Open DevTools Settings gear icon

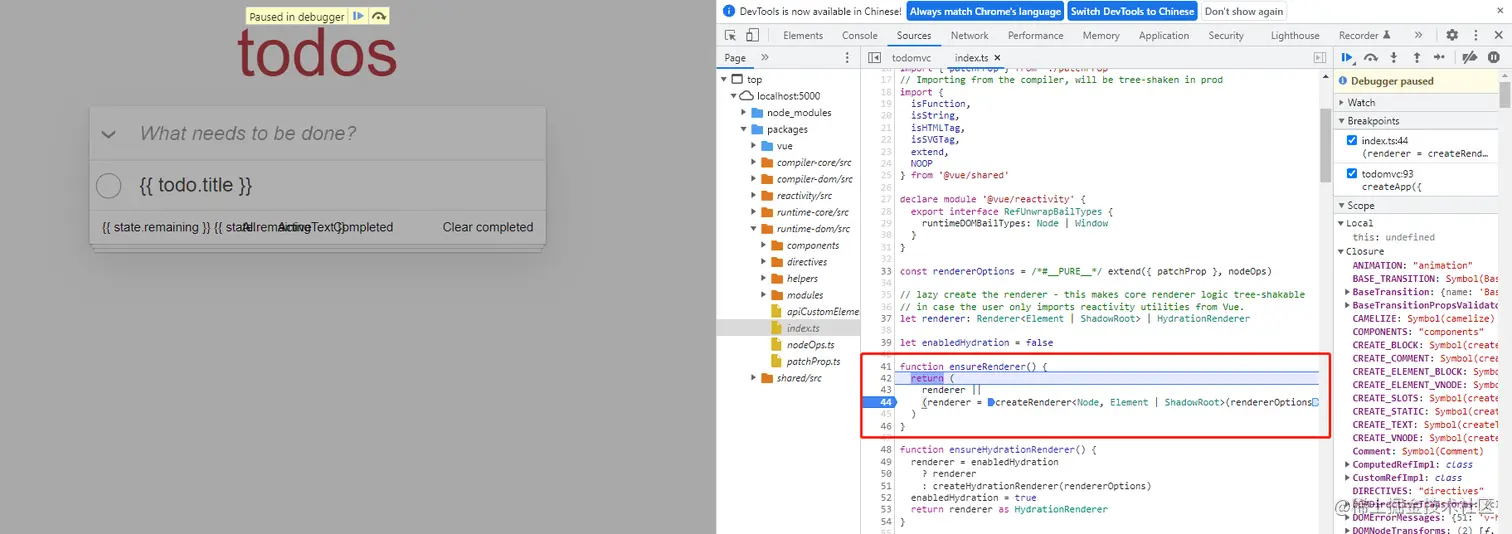point(1452,35)
